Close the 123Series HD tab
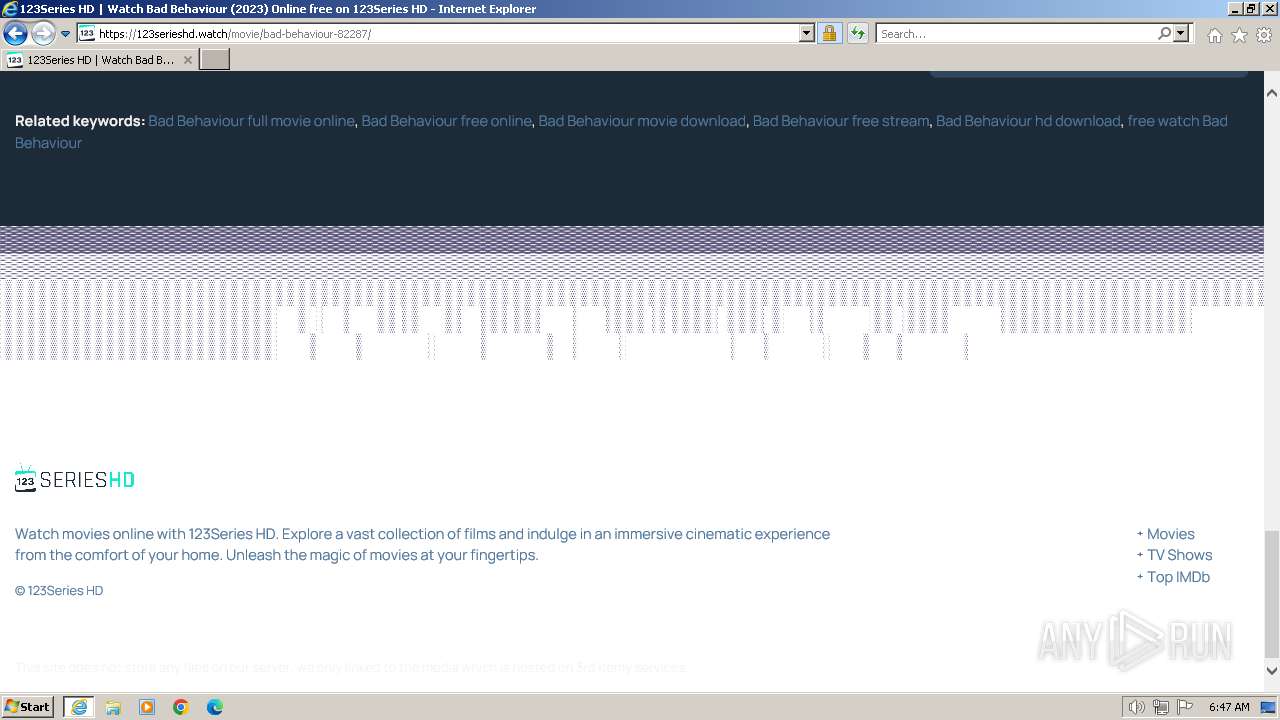 coord(187,60)
